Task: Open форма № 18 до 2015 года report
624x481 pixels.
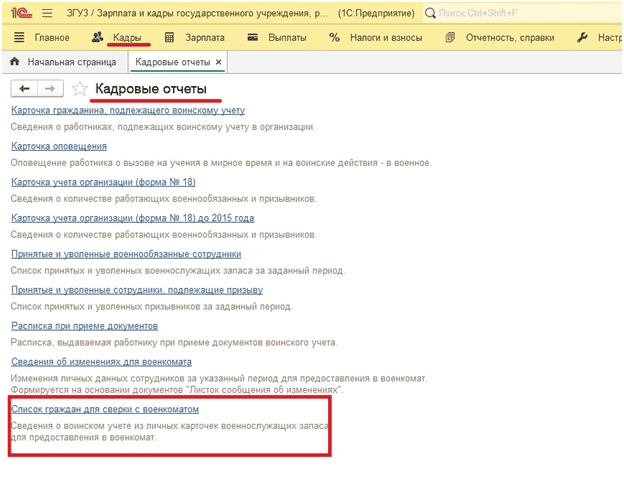Action: tap(133, 218)
